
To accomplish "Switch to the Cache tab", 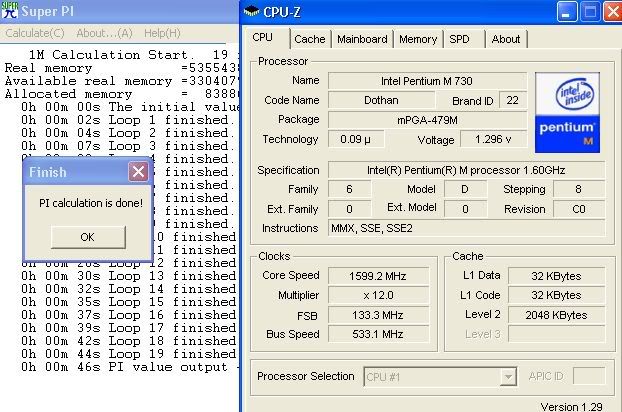I will [x=310, y=39].
